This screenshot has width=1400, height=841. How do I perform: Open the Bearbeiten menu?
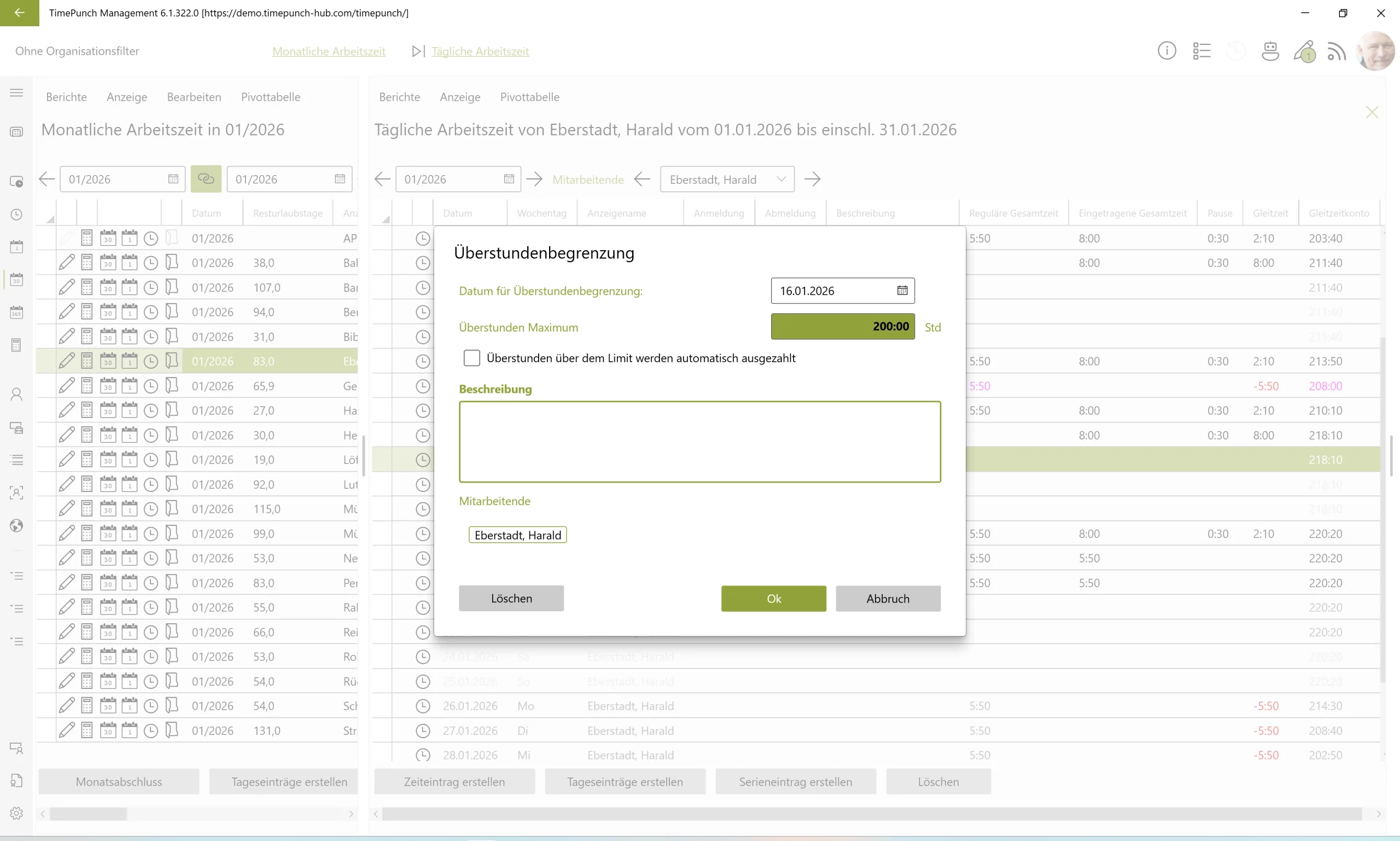coord(194,97)
